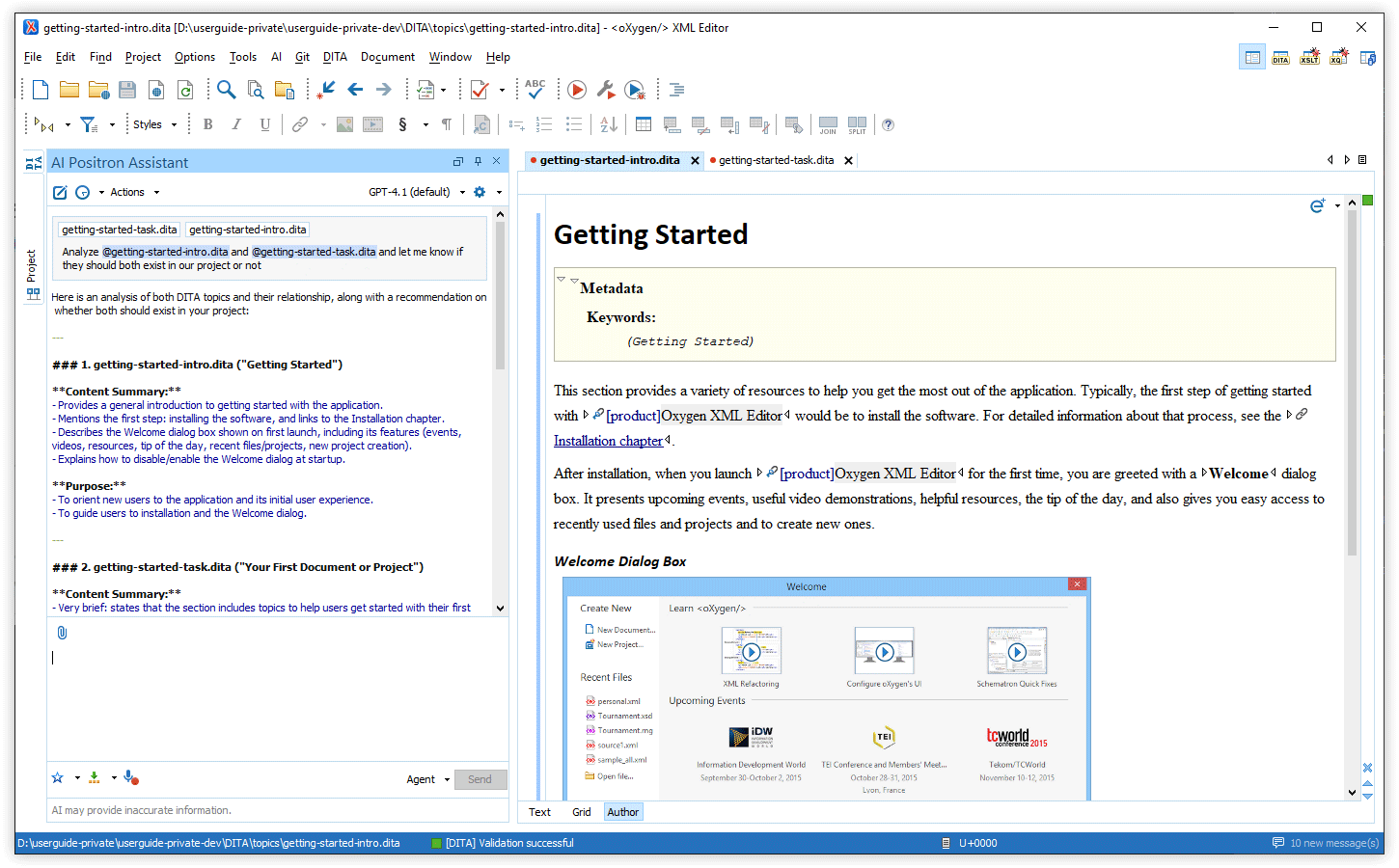1399x868 pixels.
Task: Start a new chat with the compose icon
Action: click(x=60, y=192)
